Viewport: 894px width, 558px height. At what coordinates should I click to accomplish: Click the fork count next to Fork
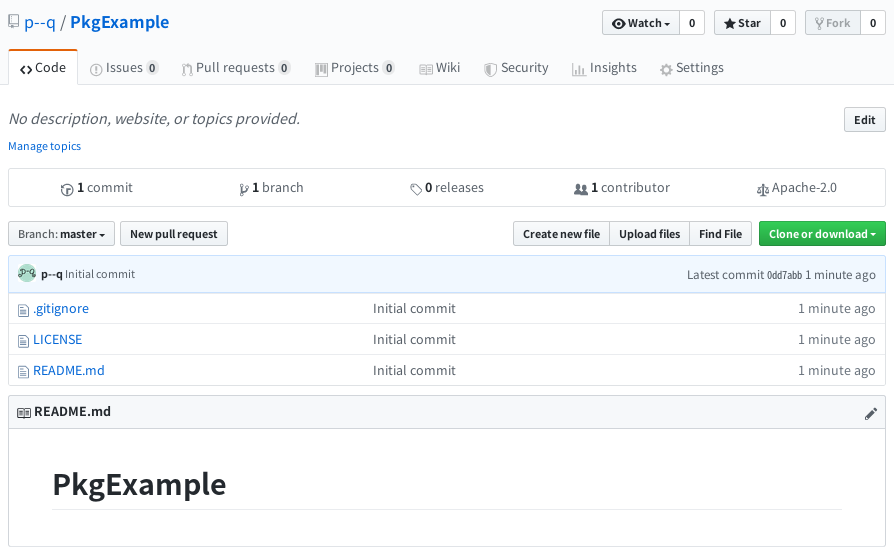tap(873, 23)
